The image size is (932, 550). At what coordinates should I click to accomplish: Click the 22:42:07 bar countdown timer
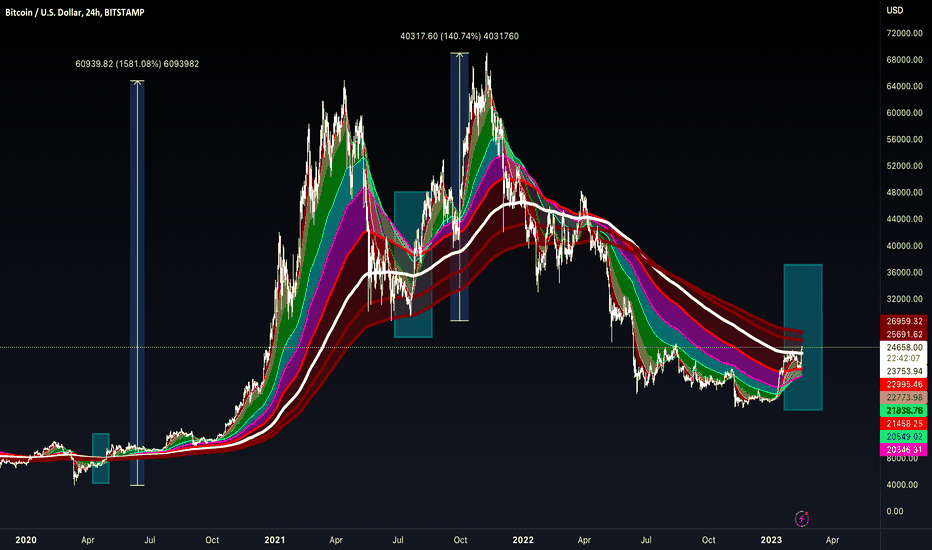pos(903,359)
